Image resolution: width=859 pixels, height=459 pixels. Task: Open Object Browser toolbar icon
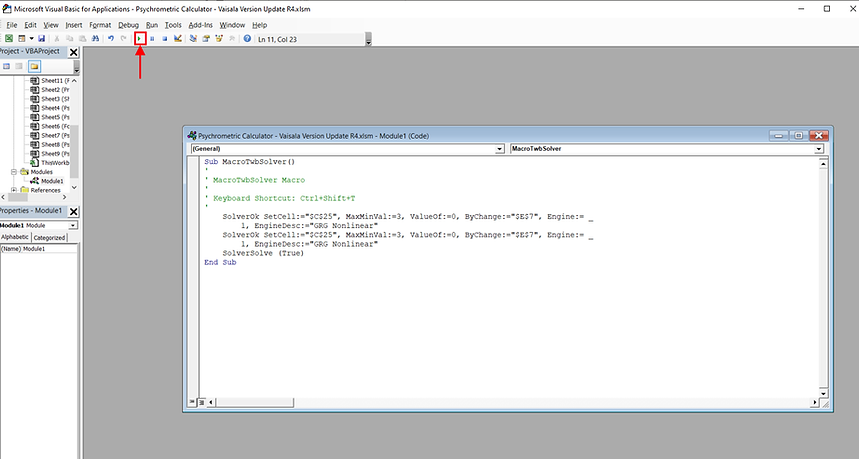coord(219,39)
